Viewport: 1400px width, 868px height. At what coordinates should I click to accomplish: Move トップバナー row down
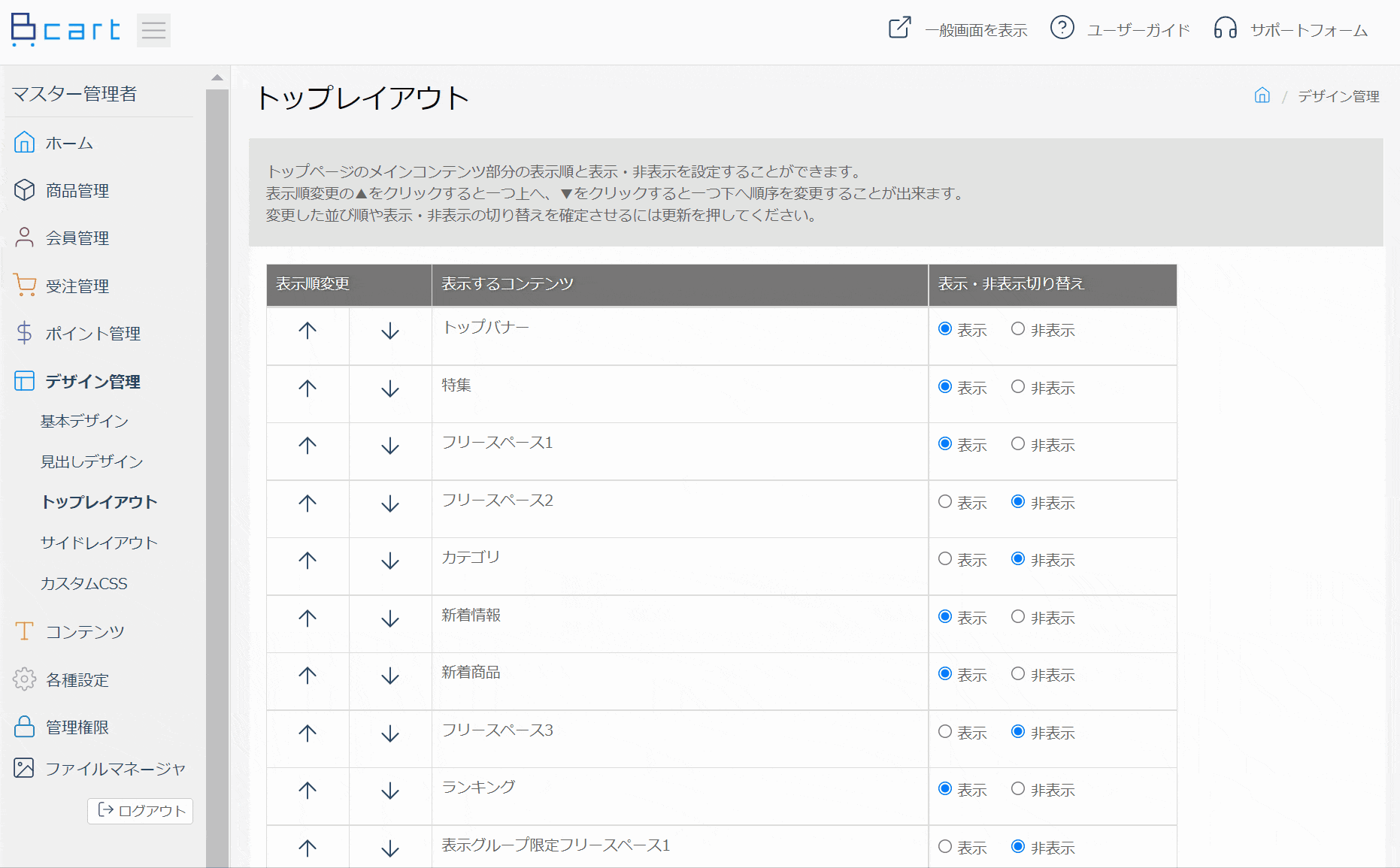pos(390,331)
